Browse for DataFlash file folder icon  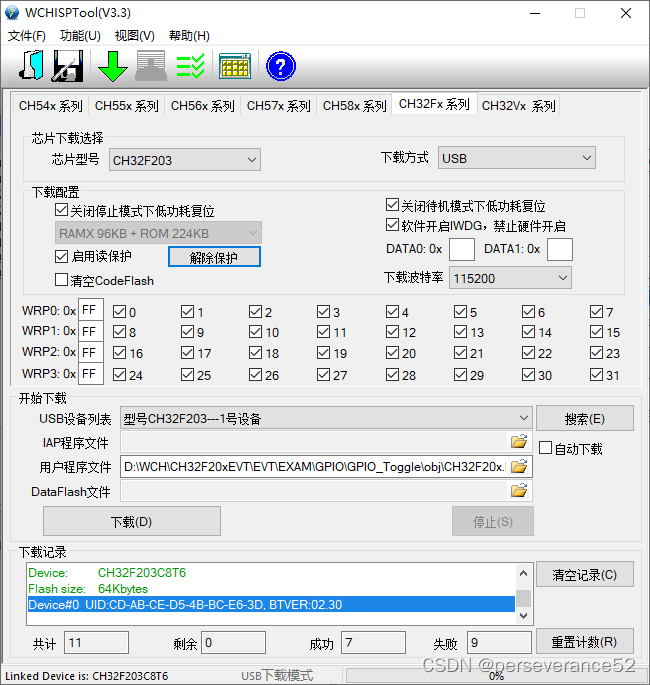click(519, 491)
